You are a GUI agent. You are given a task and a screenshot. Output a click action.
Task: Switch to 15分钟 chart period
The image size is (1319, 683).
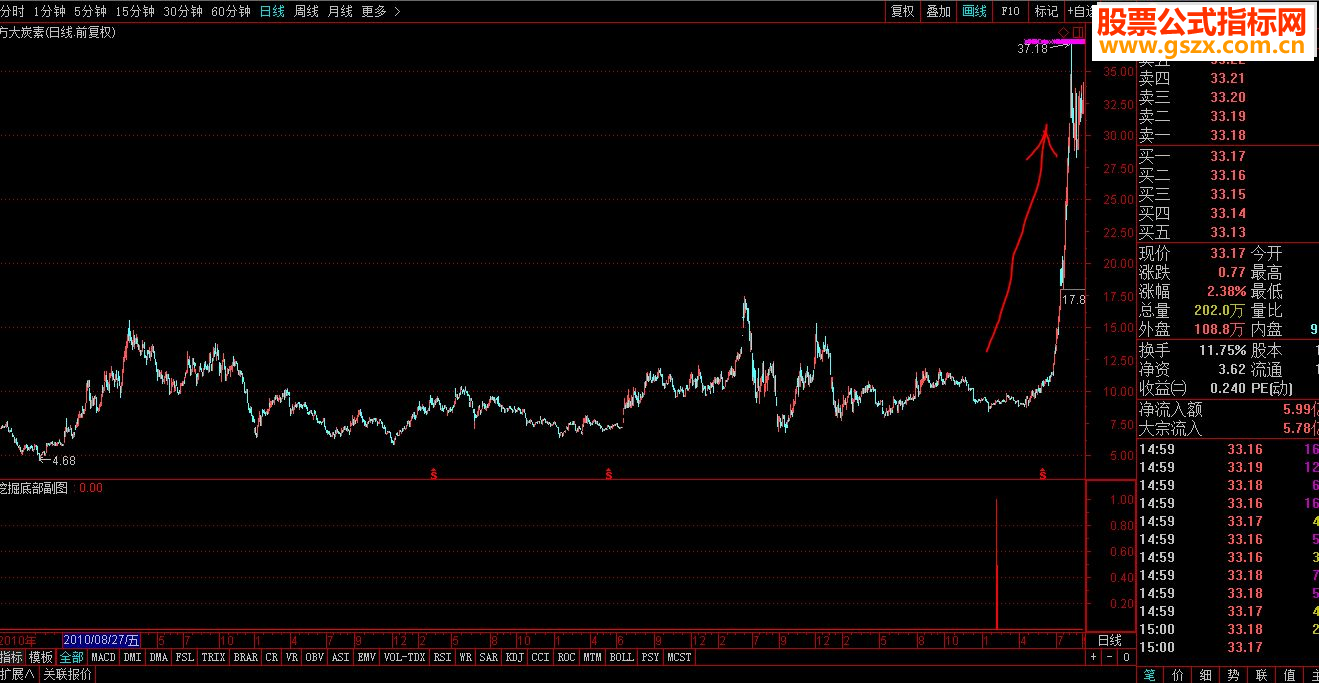tap(135, 11)
